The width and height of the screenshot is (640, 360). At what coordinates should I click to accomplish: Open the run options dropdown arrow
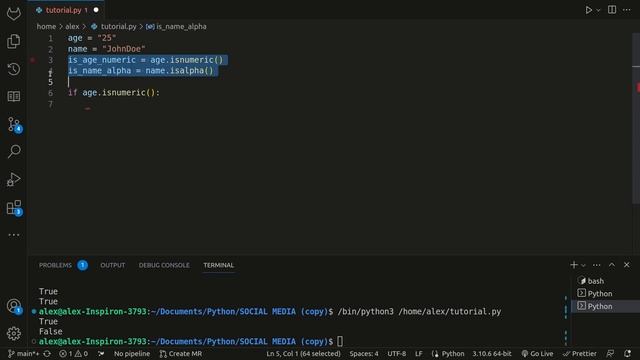(598, 10)
